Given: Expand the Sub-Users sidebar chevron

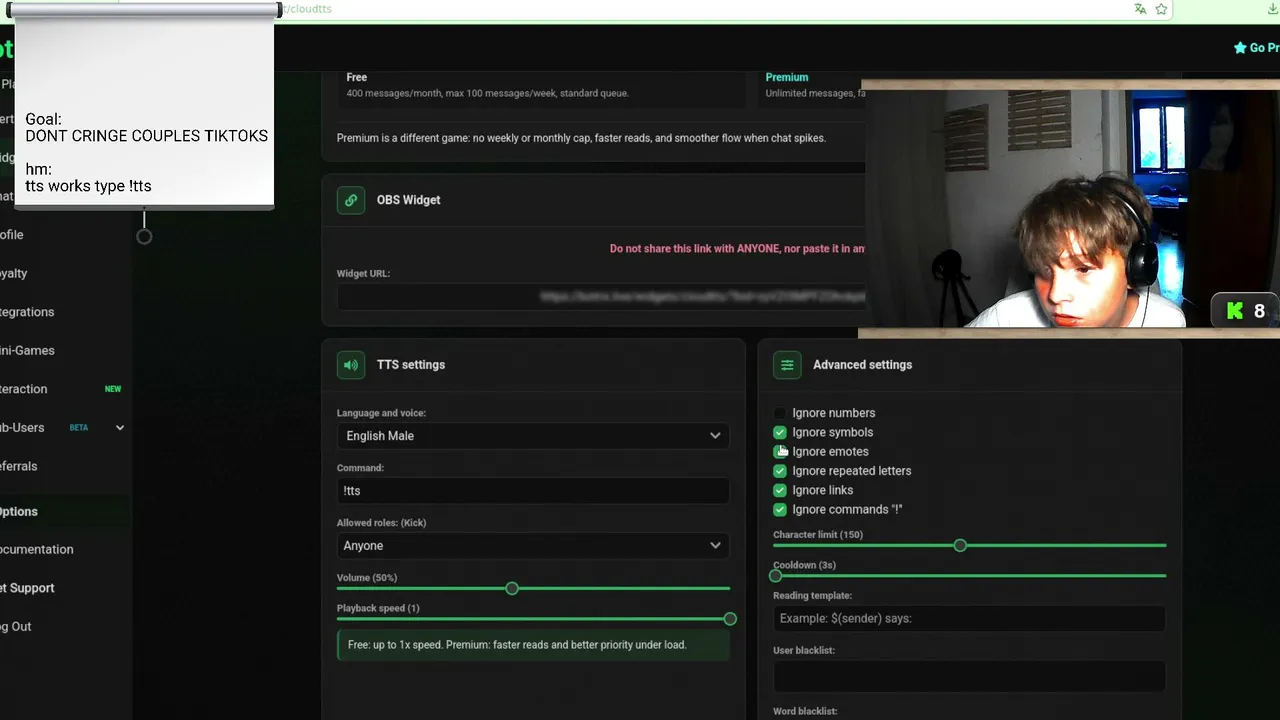Looking at the screenshot, I should [x=120, y=428].
